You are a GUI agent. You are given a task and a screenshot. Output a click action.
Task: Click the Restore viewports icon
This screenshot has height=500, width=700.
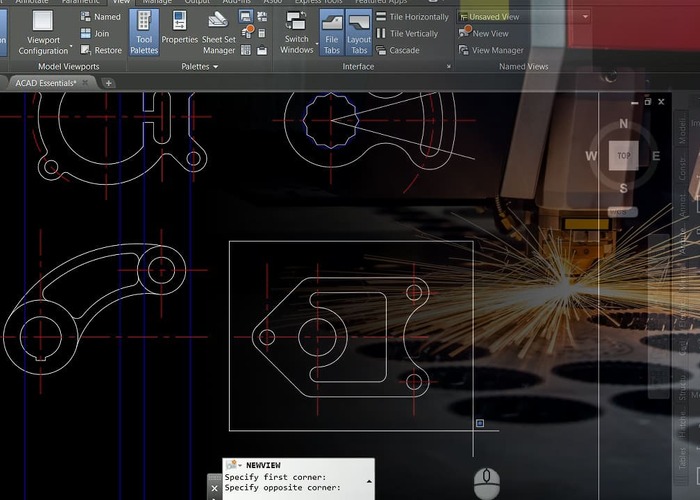point(85,50)
